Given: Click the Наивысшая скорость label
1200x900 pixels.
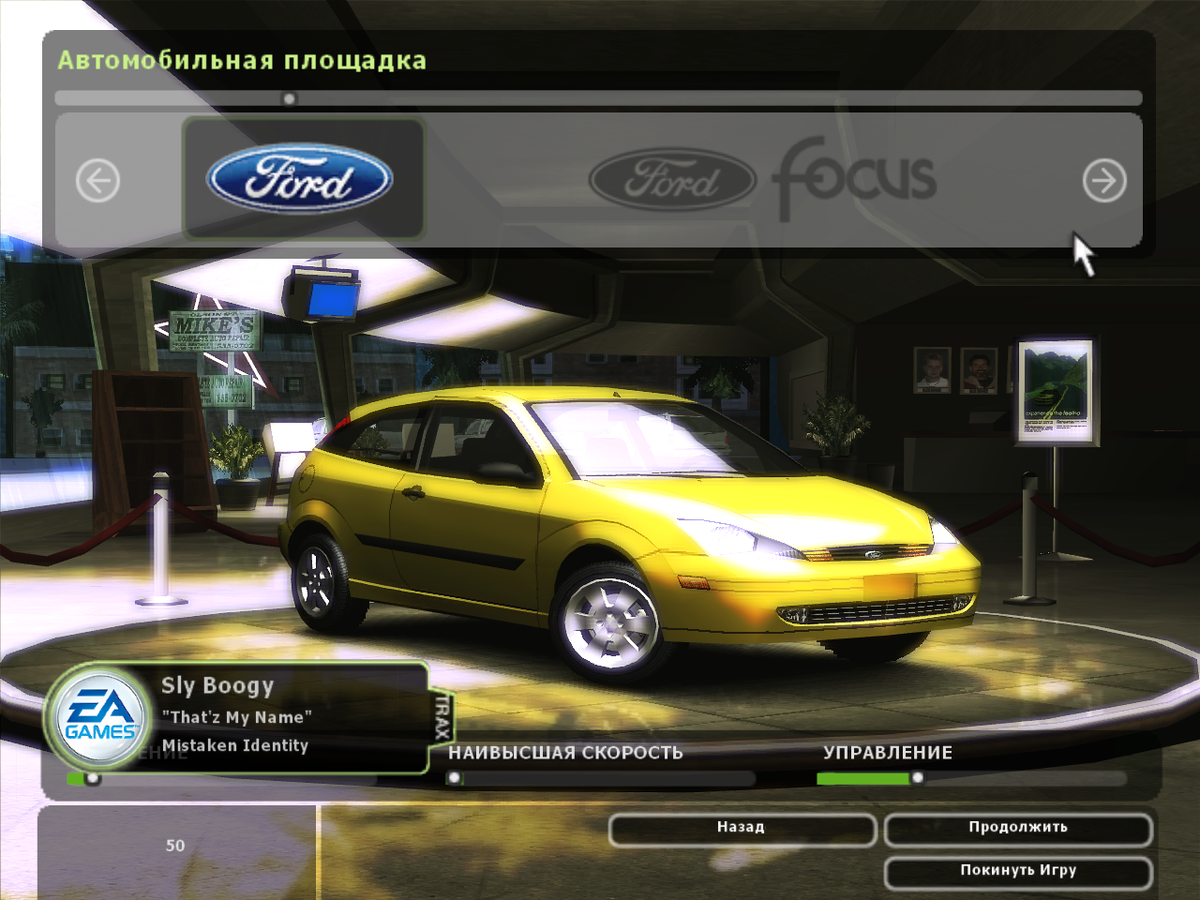Looking at the screenshot, I should [x=566, y=752].
